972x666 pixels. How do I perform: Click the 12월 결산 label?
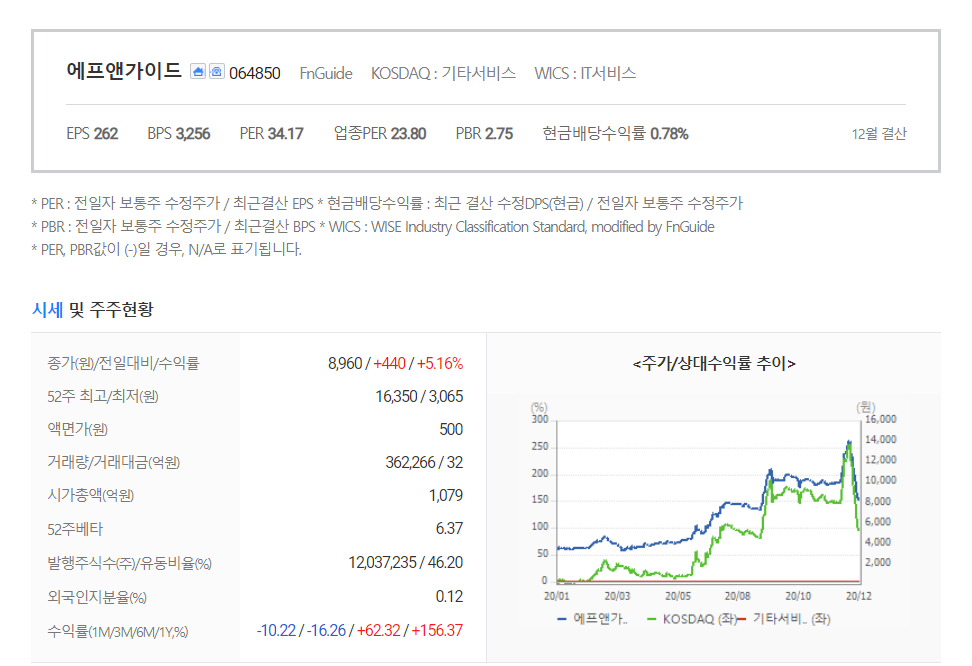click(x=878, y=133)
